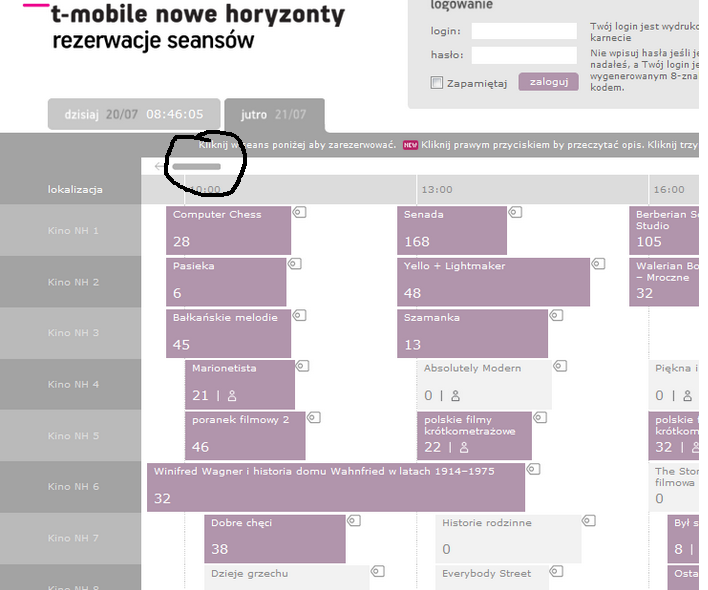Click the tag icon beside Szamanka
Screen dimensions: 708x590
[x=556, y=315]
